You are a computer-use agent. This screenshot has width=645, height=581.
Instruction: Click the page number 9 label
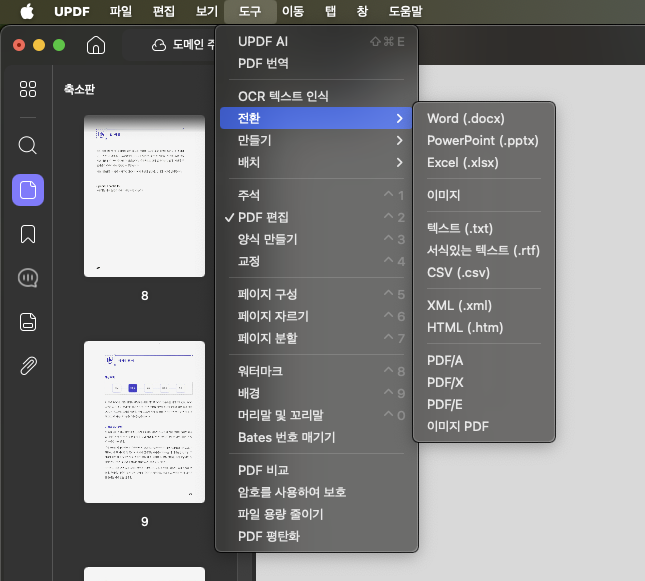[x=145, y=521]
